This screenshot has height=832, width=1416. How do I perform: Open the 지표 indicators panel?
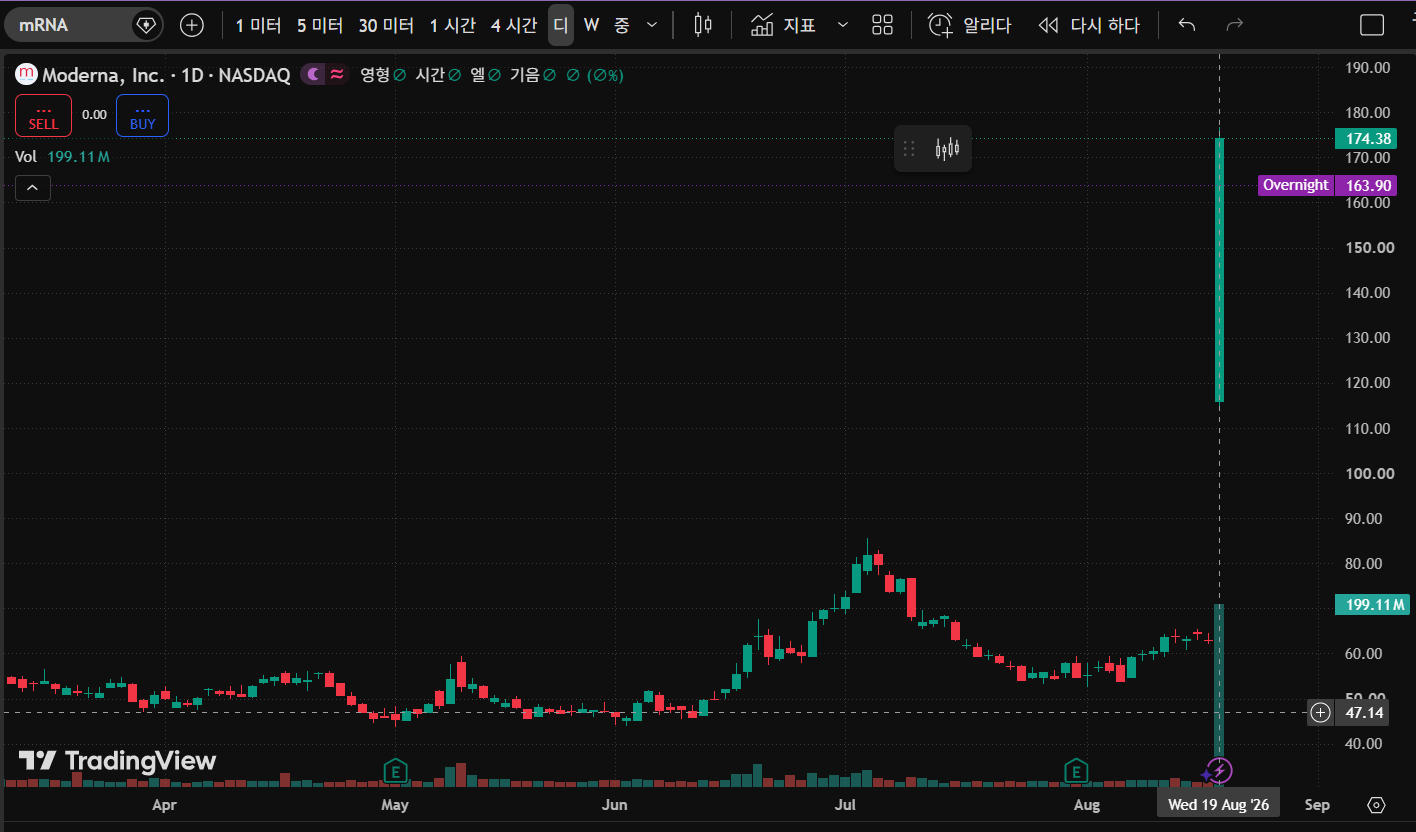click(x=783, y=25)
